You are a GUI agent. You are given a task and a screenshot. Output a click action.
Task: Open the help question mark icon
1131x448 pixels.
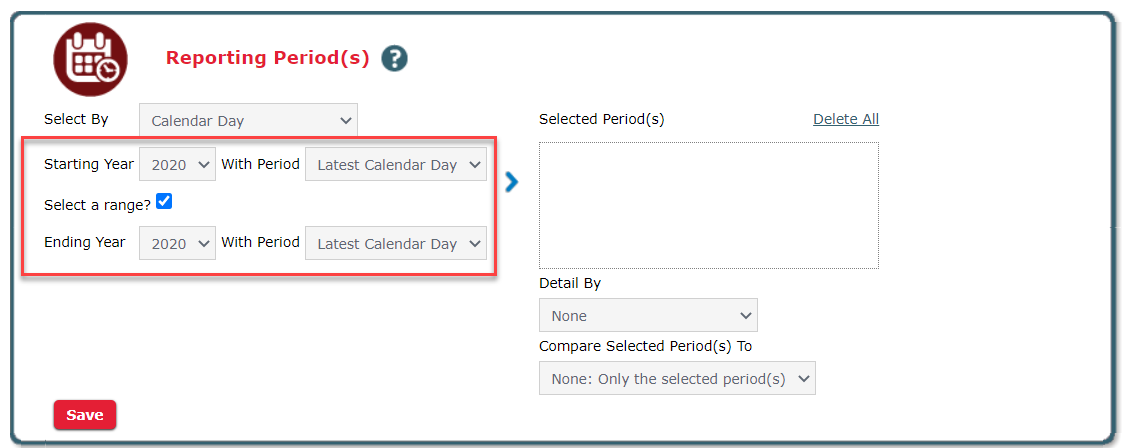click(x=394, y=59)
